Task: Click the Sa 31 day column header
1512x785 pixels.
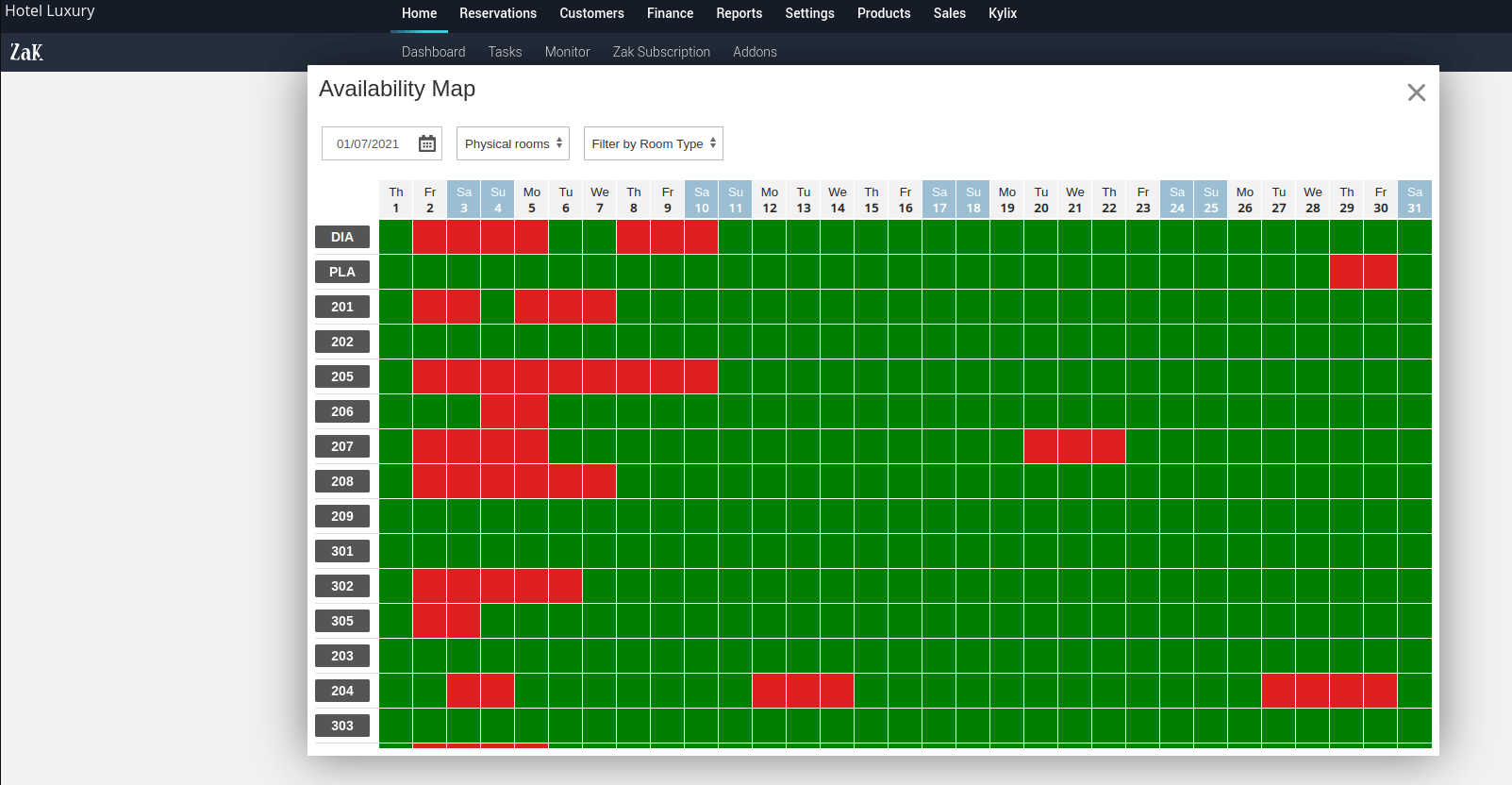Action: [x=1415, y=199]
